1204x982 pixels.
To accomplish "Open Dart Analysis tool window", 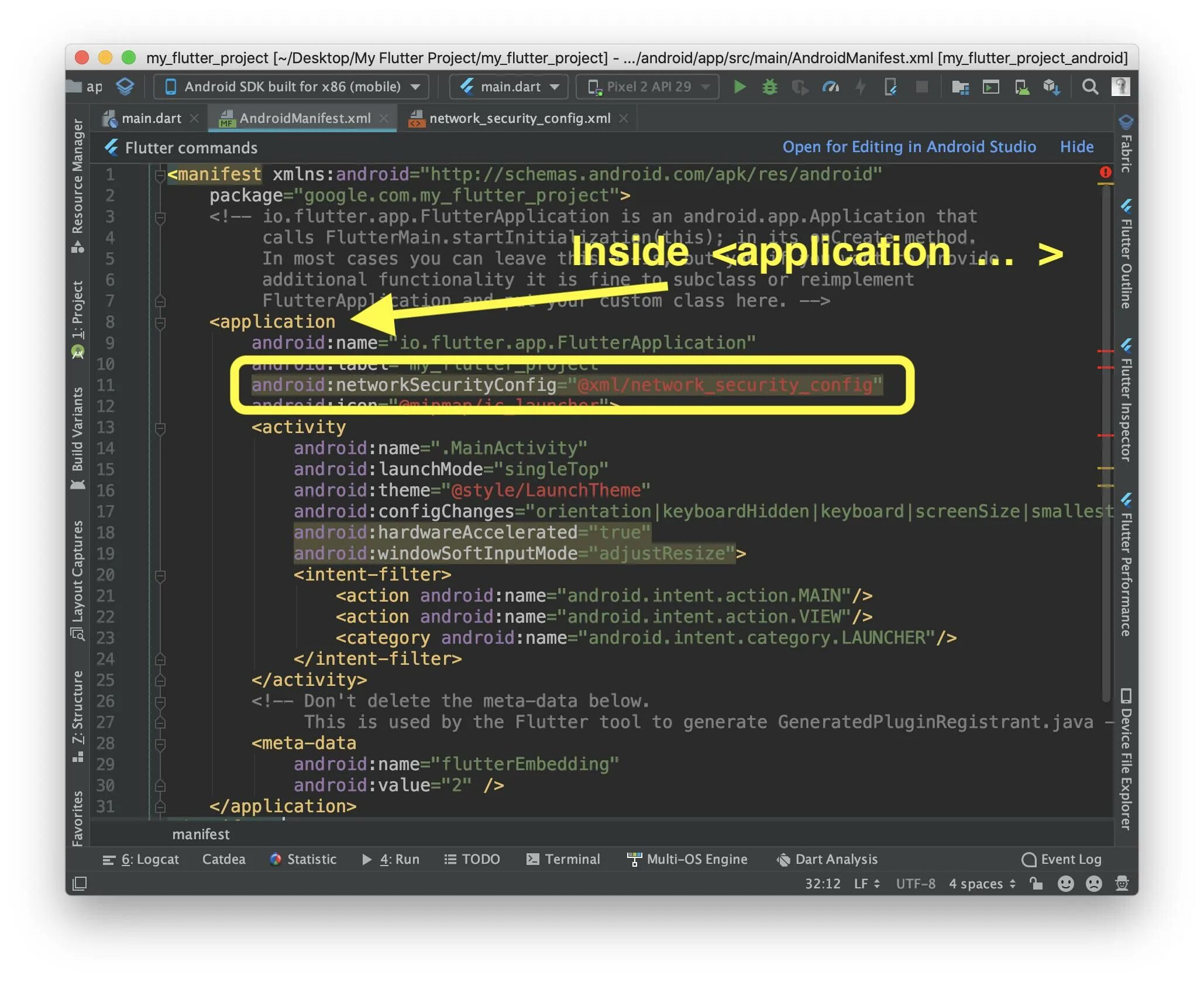I will pos(827,859).
